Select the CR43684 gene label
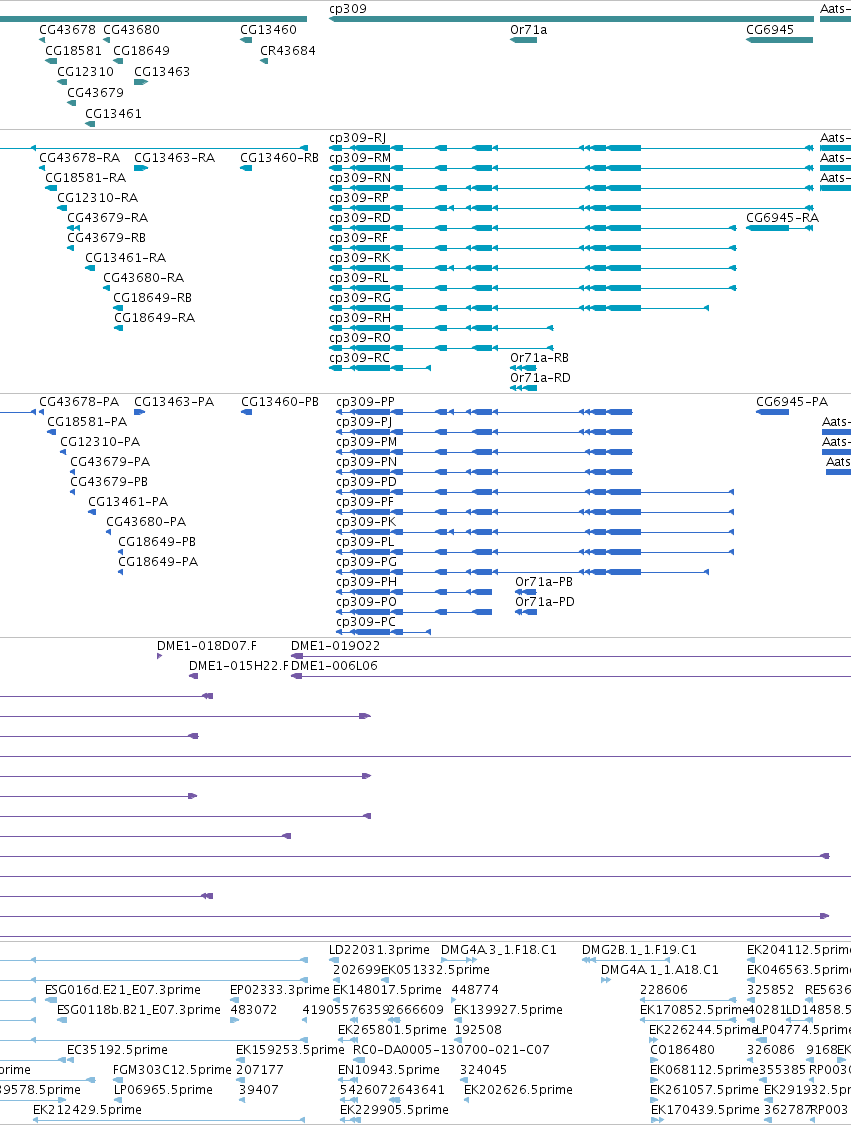Screen dimensions: 851x1125 pyautogui.click(x=288, y=50)
